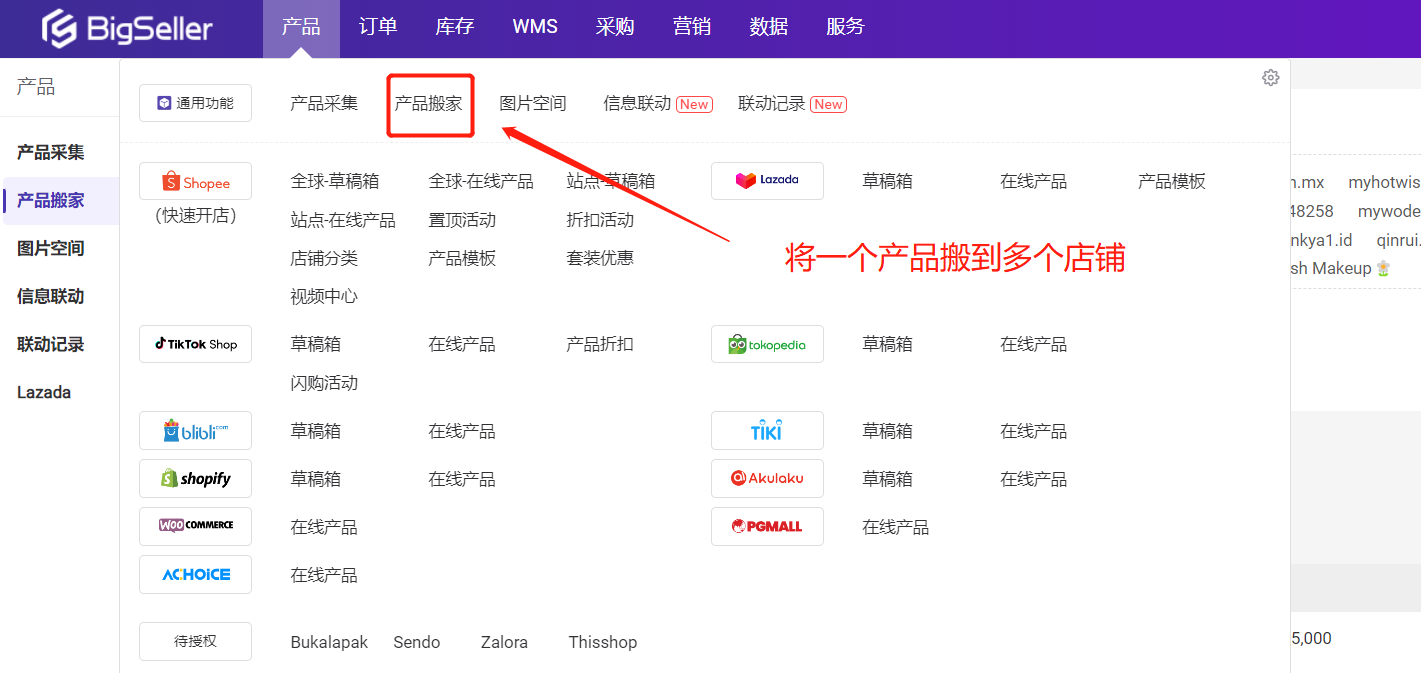Switch to the 营销 menu
Image resolution: width=1421 pixels, height=673 pixels.
691,27
